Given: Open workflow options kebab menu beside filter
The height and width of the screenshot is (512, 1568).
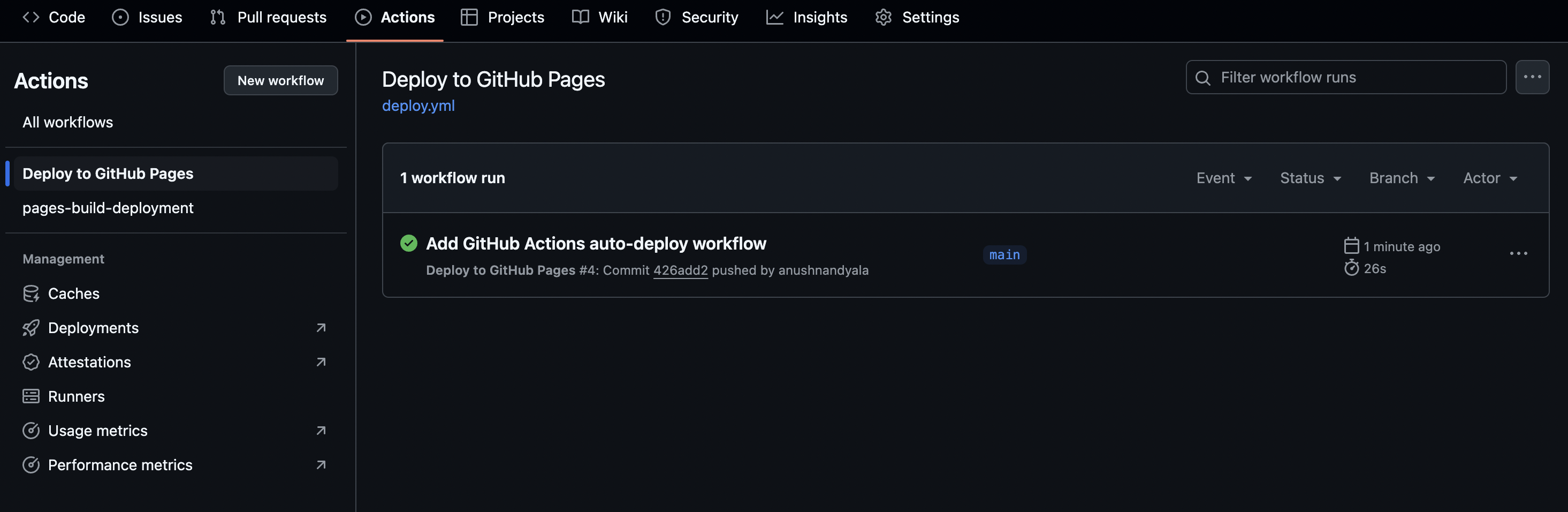Looking at the screenshot, I should [x=1532, y=78].
